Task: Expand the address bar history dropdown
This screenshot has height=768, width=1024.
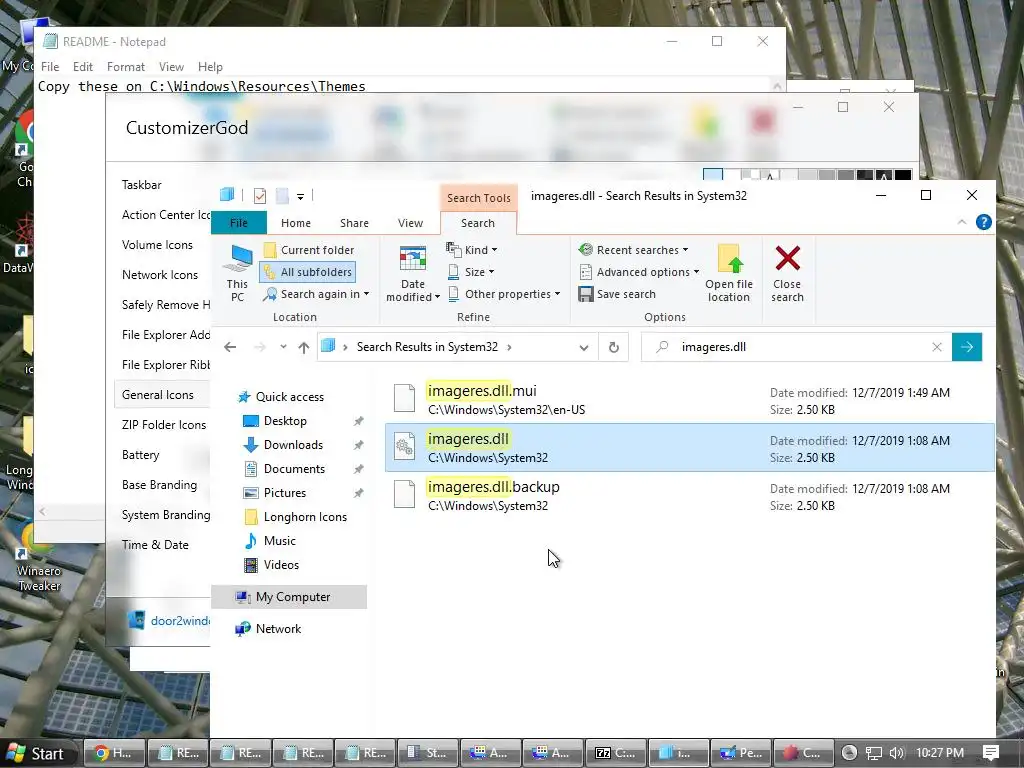Action: coord(584,347)
